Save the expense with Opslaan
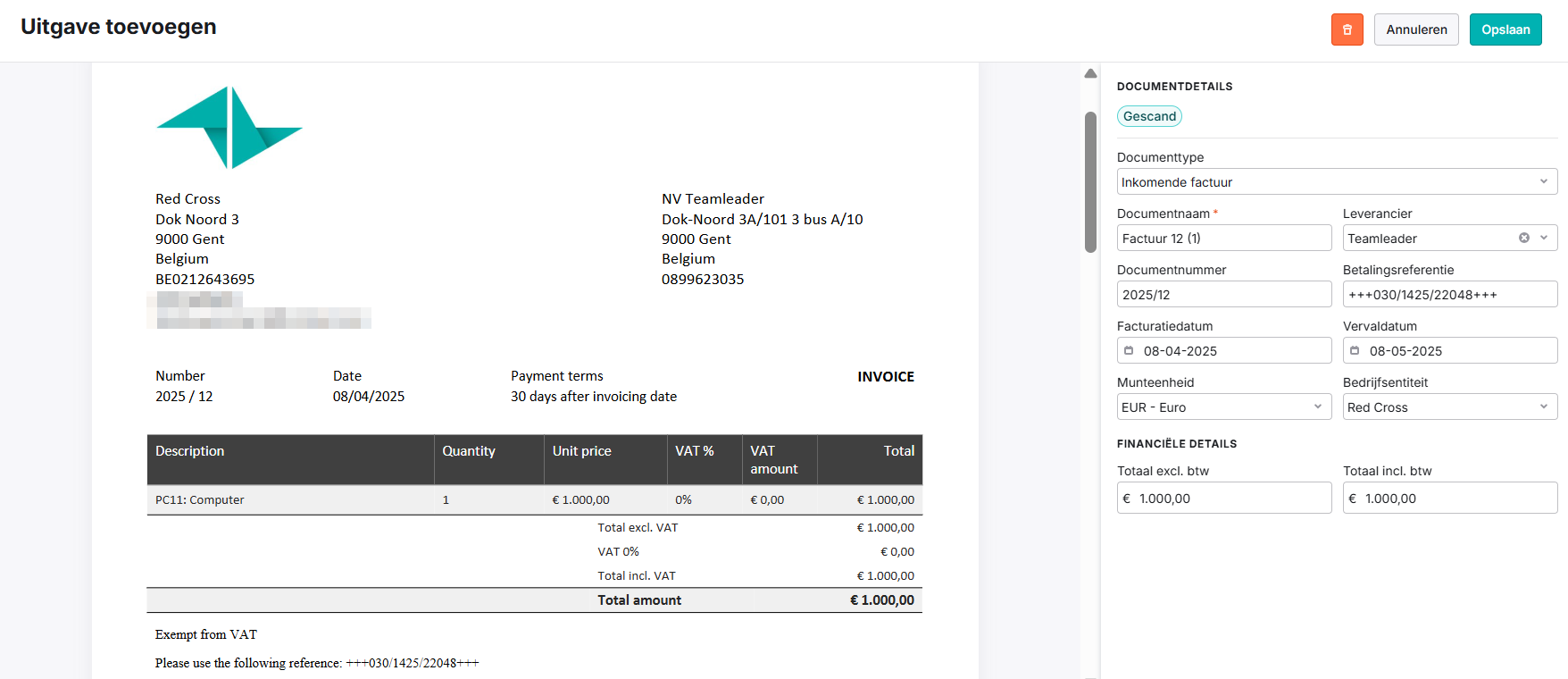The image size is (1568, 679). click(x=1505, y=29)
